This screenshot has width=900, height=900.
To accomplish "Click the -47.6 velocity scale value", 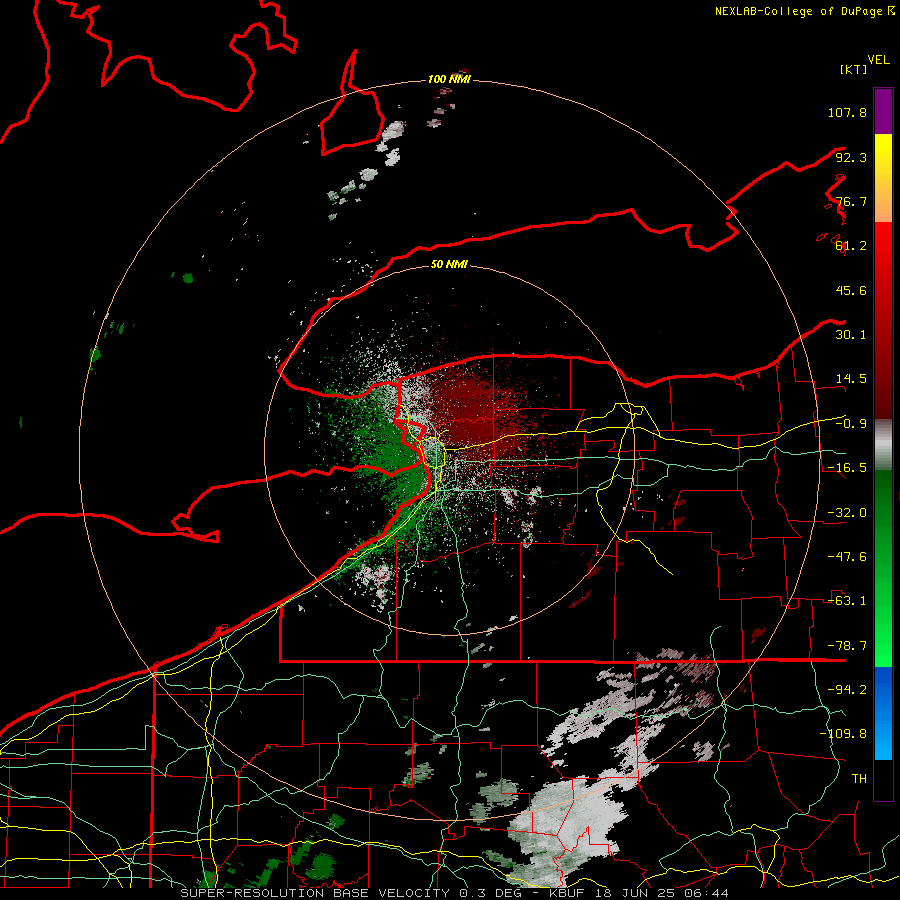I will click(847, 557).
